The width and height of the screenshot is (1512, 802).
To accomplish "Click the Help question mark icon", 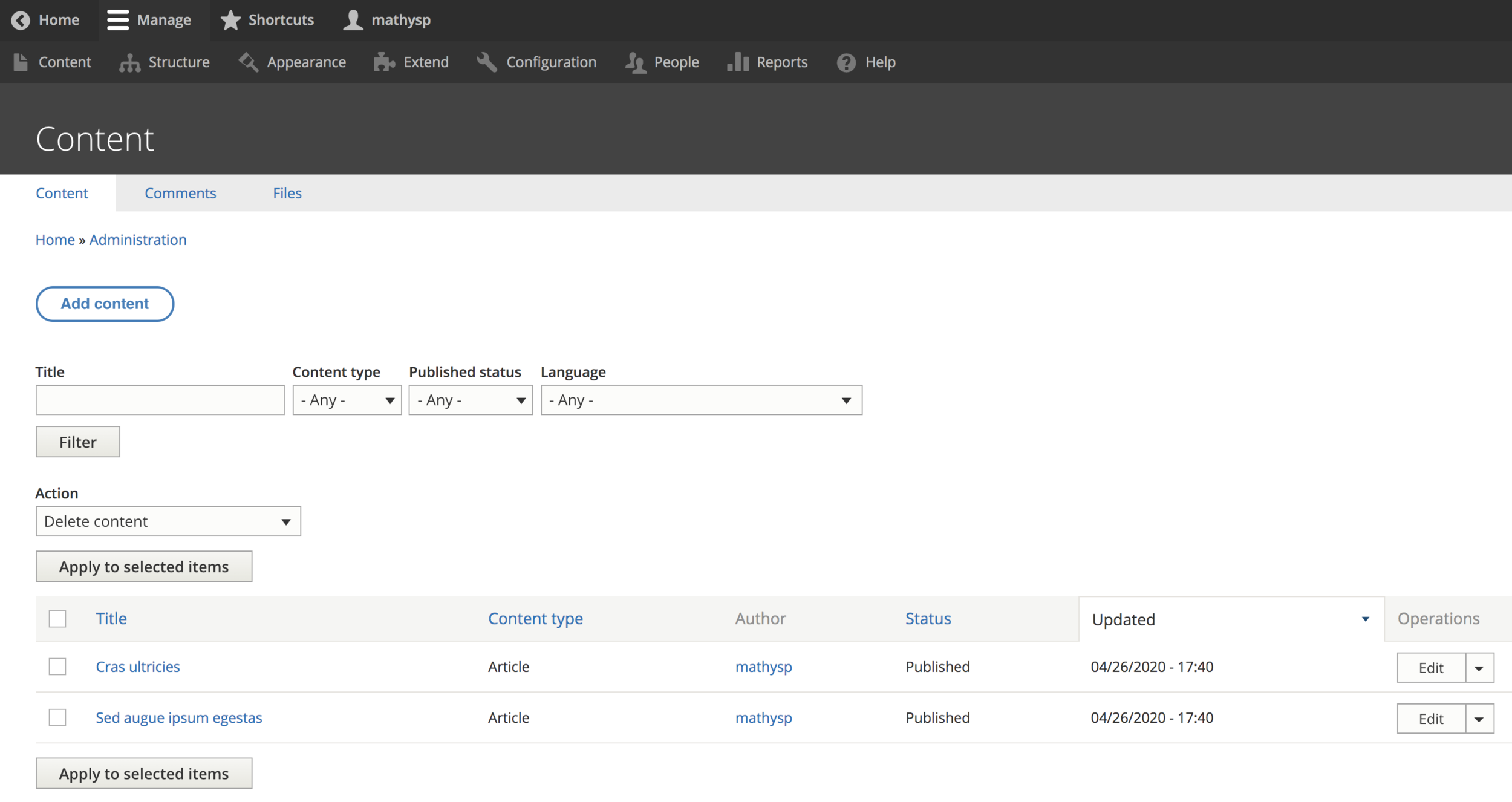I will click(x=846, y=62).
